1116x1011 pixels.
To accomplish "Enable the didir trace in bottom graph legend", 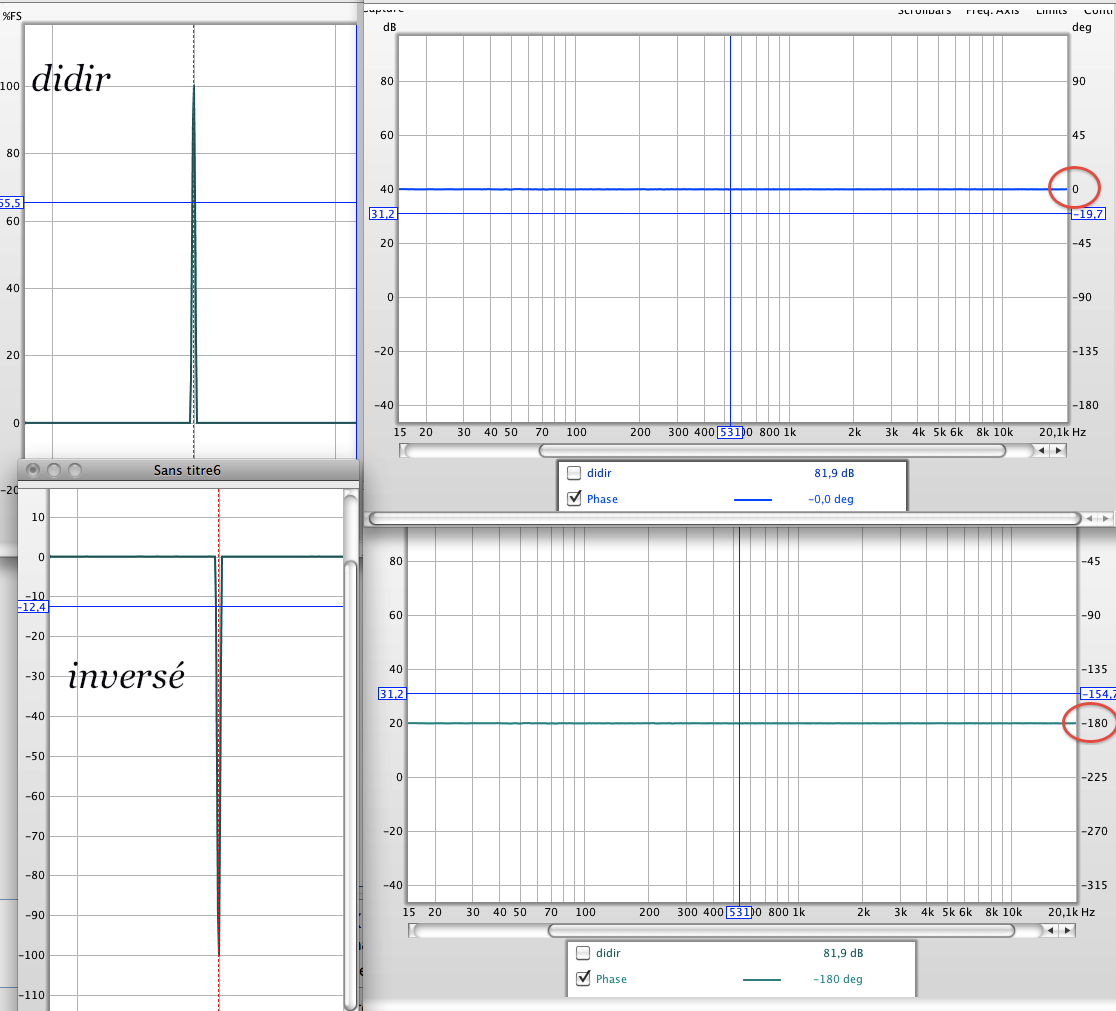I will point(583,953).
